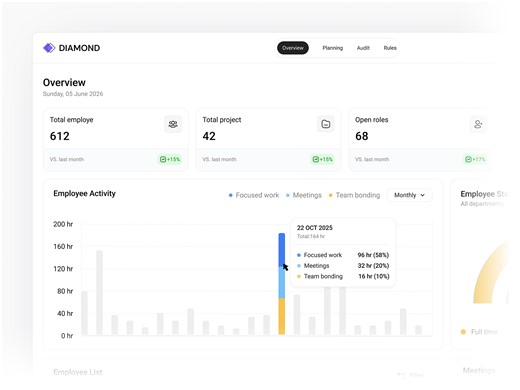520x390 pixels.
Task: Click the +17% badge on Open roles card
Action: (x=475, y=159)
